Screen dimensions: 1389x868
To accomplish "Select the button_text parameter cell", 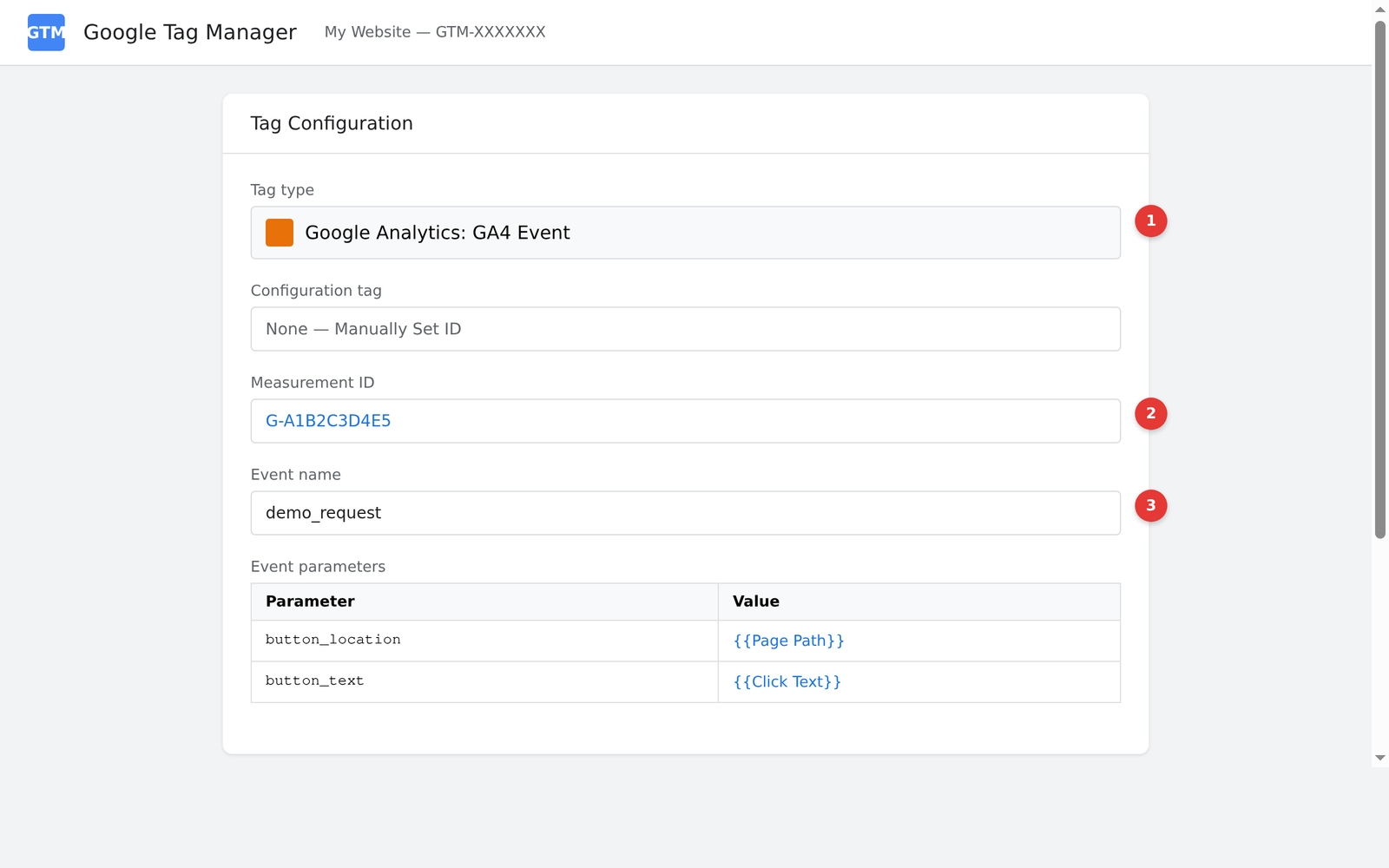I will coord(314,681).
